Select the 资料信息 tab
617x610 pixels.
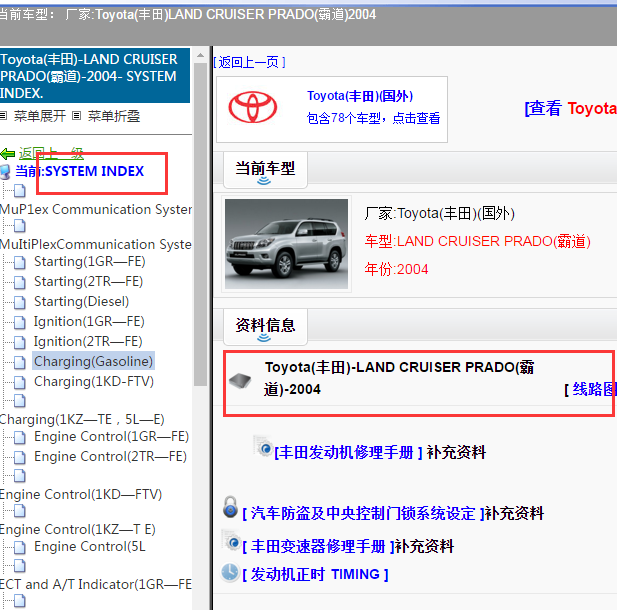pos(265,326)
